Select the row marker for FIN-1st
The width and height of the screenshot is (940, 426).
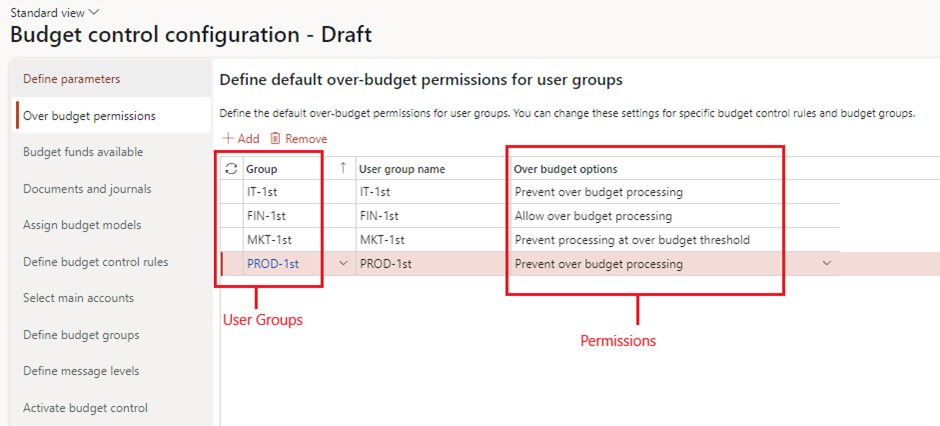[231, 216]
